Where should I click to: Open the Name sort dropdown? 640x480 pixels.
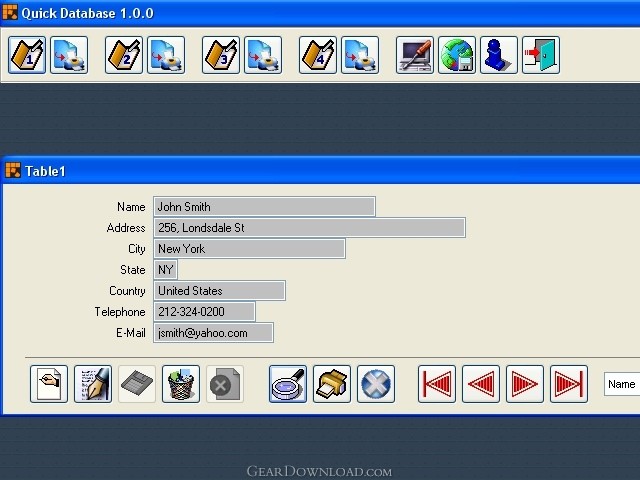tap(622, 384)
